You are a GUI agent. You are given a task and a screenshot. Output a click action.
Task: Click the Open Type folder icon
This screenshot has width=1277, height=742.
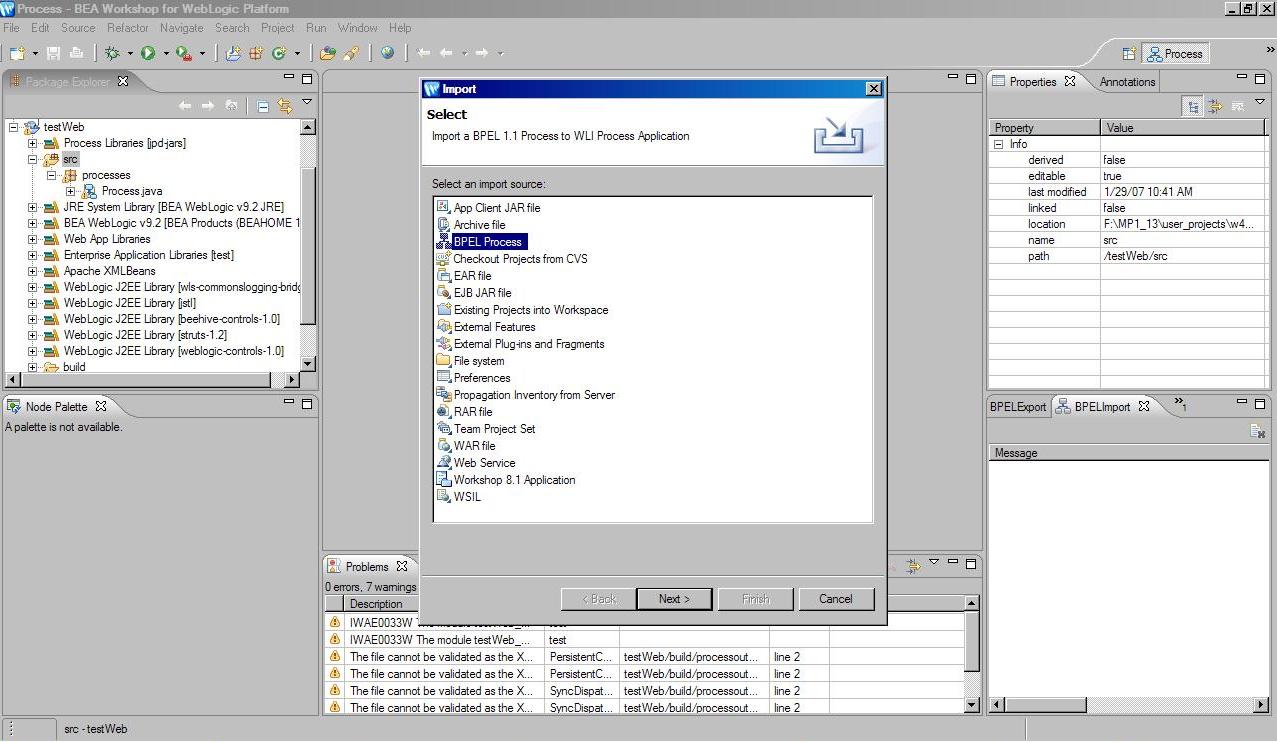pyautogui.click(x=328, y=53)
